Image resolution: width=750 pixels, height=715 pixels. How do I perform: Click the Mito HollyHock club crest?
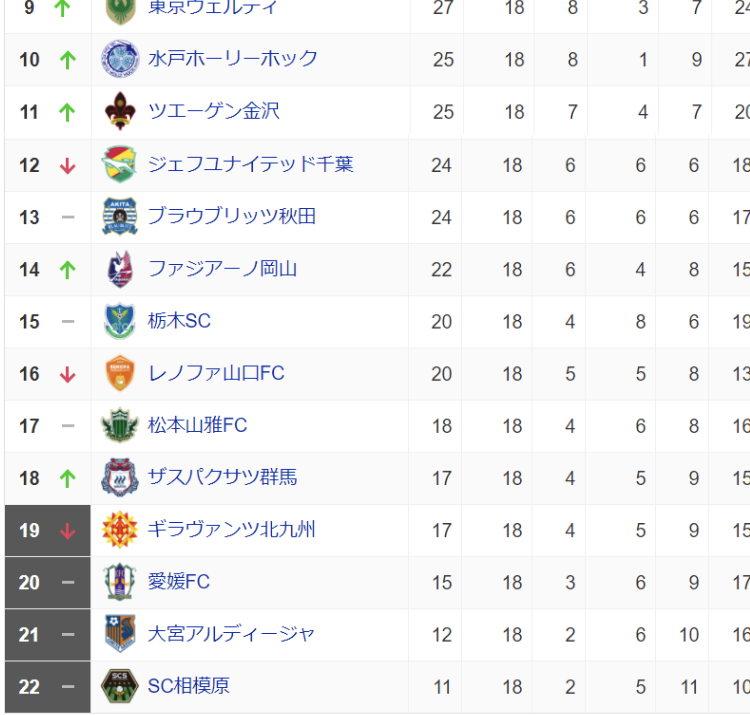click(x=119, y=59)
